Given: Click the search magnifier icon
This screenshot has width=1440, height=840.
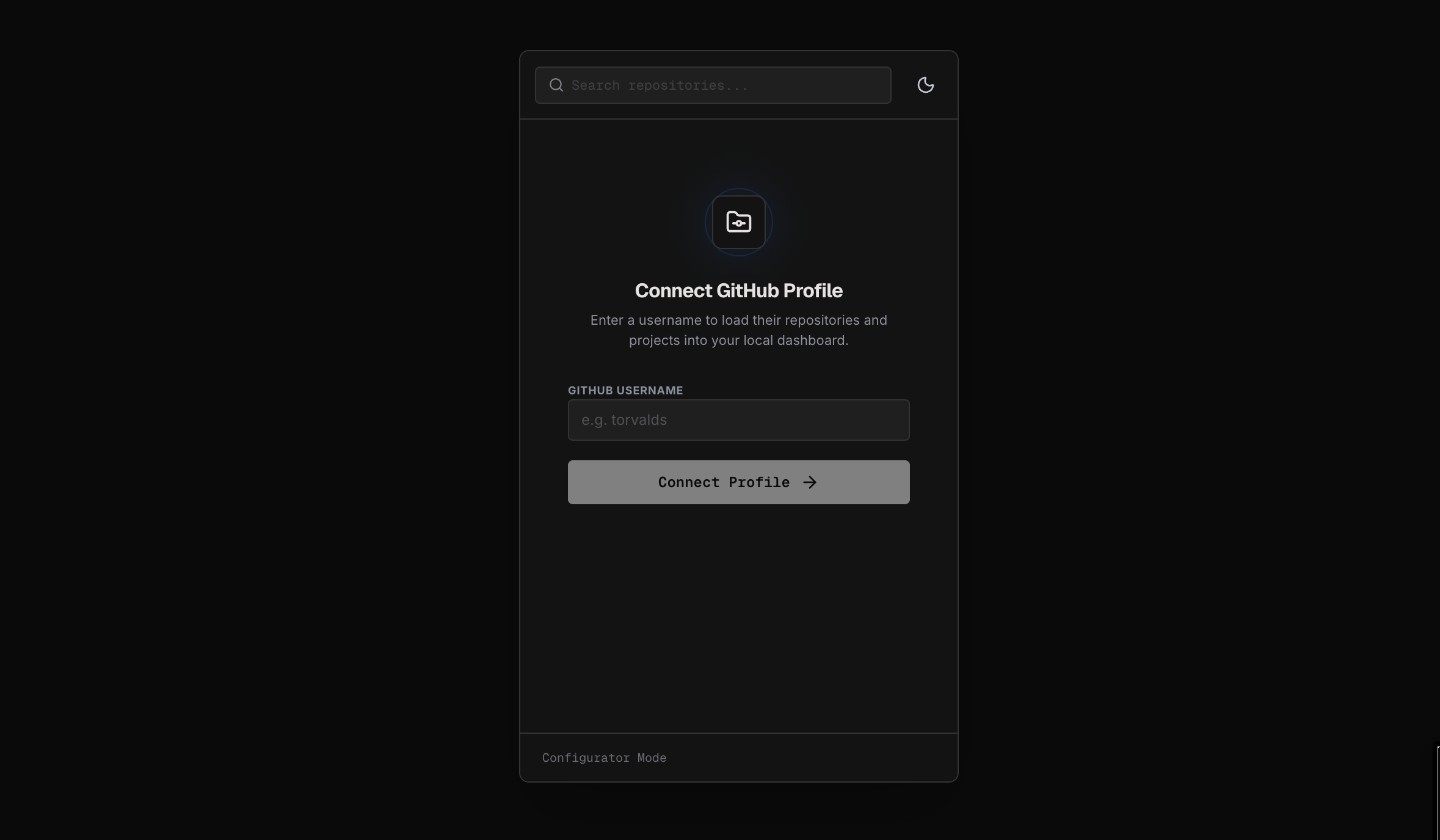Looking at the screenshot, I should pos(556,85).
